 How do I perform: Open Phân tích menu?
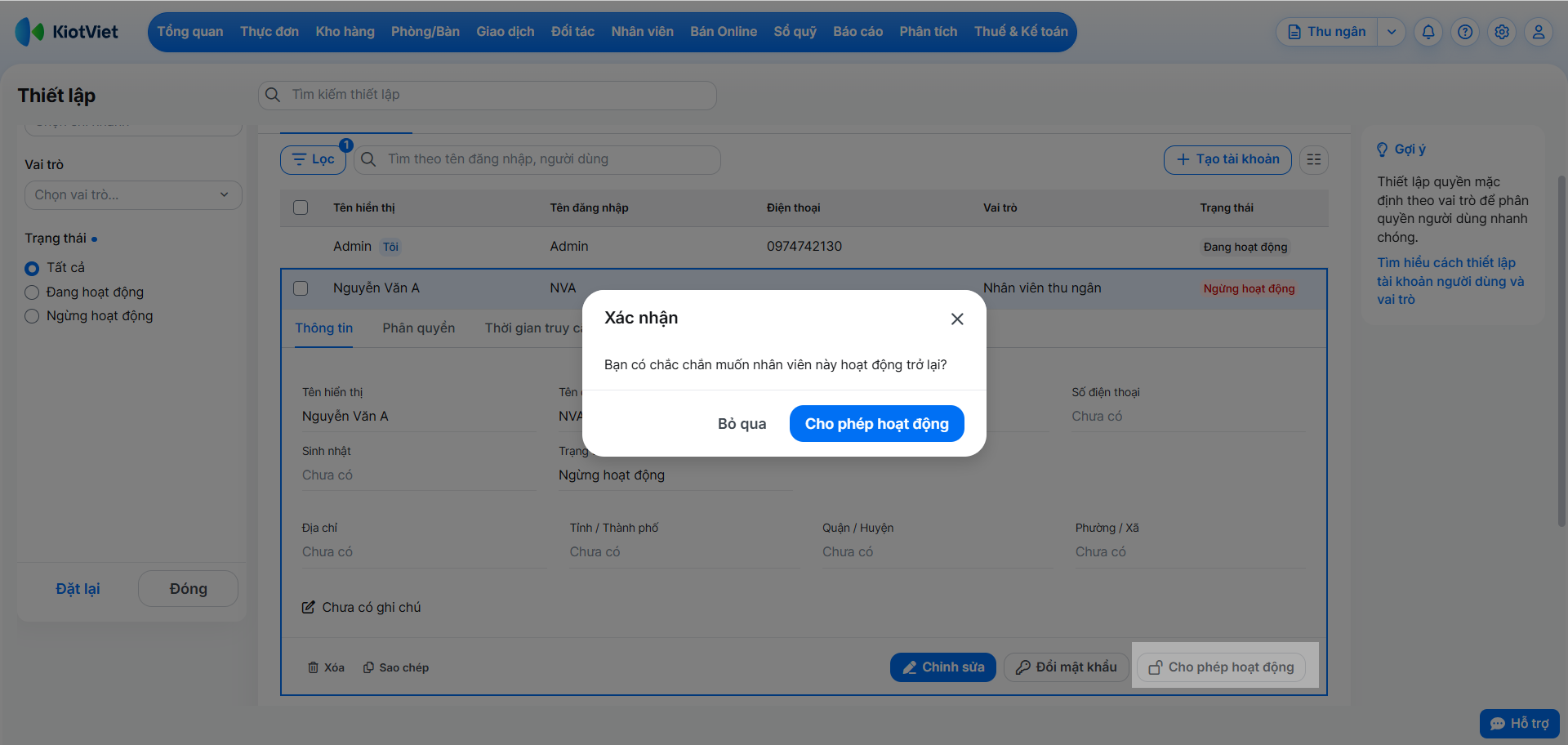click(x=928, y=32)
